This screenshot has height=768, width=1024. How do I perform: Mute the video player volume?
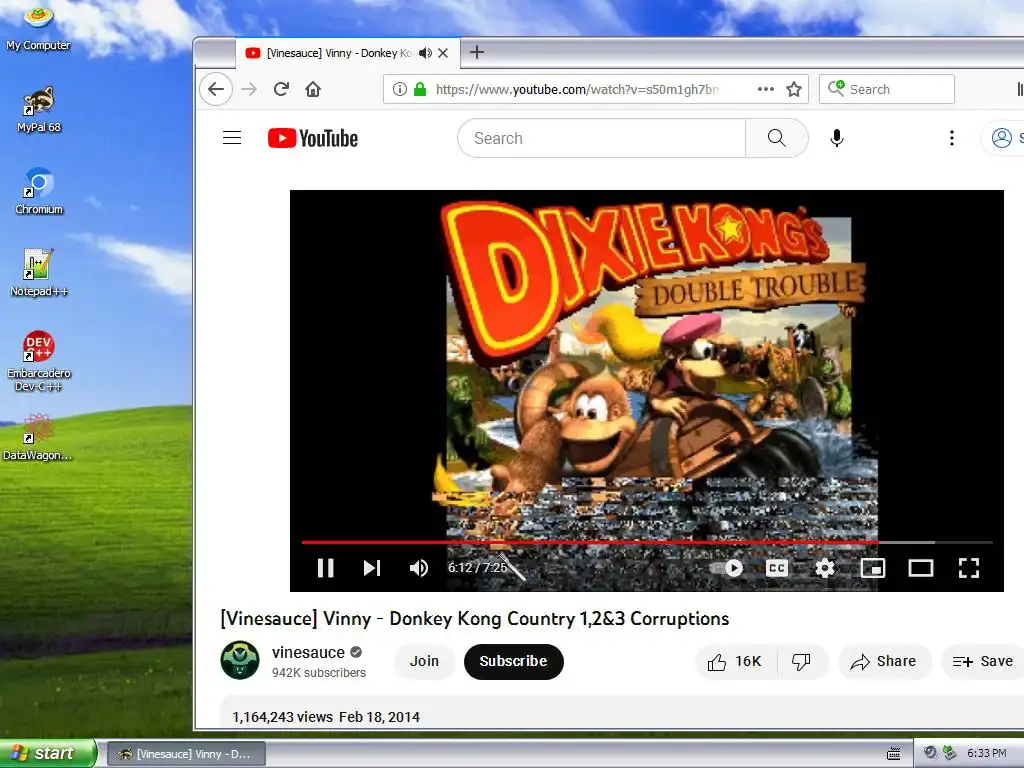[x=419, y=568]
